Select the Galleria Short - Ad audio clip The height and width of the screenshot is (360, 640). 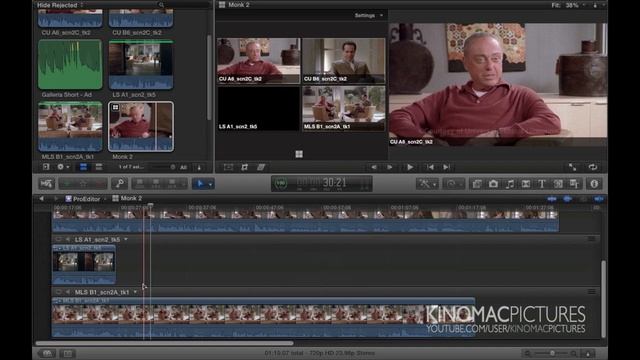tap(70, 64)
